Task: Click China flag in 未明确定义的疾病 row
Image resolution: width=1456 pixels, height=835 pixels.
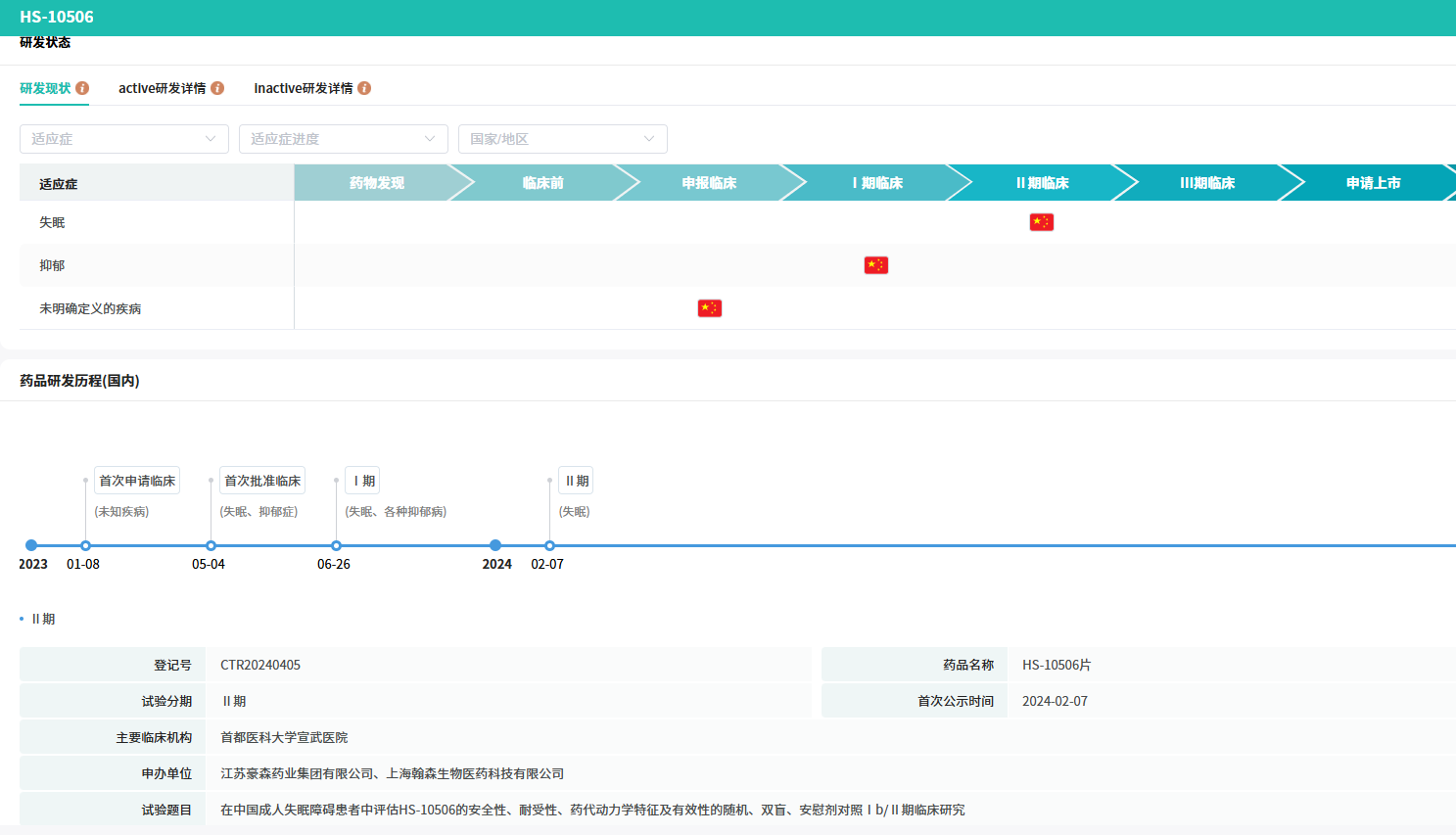Action: pos(709,308)
